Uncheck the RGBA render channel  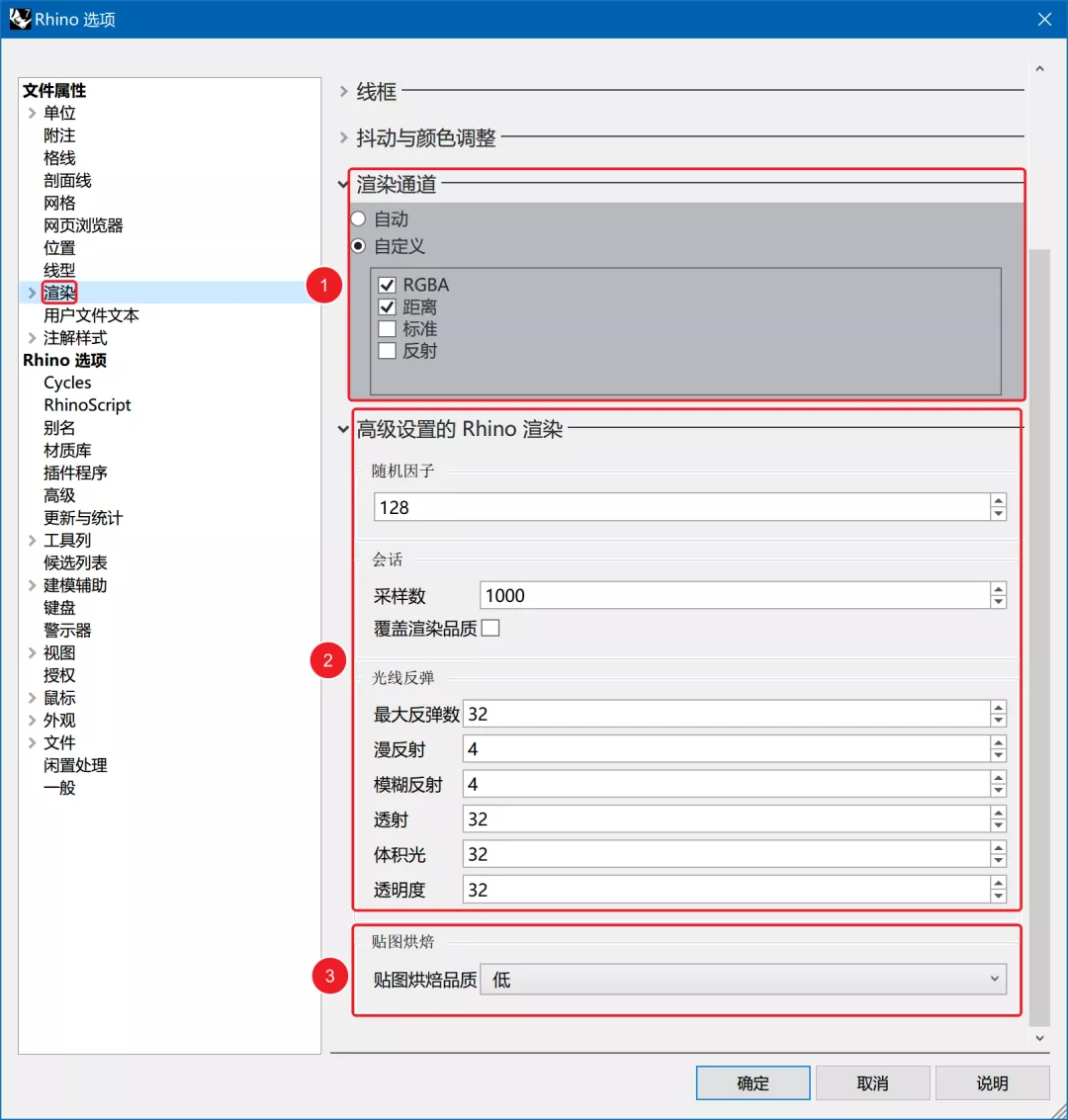tap(386, 284)
